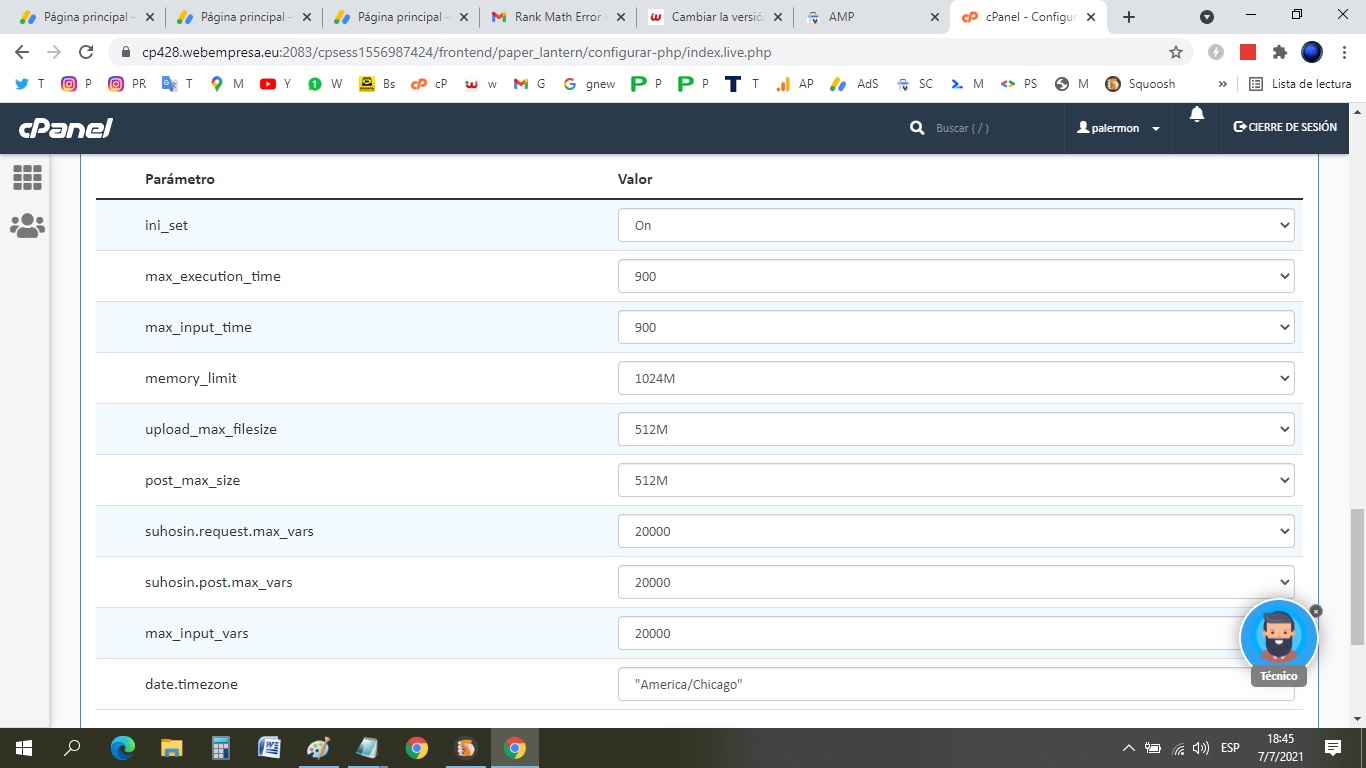Image resolution: width=1366 pixels, height=768 pixels.
Task: Open the YouTube bookmark labeled Y
Action: click(x=275, y=84)
